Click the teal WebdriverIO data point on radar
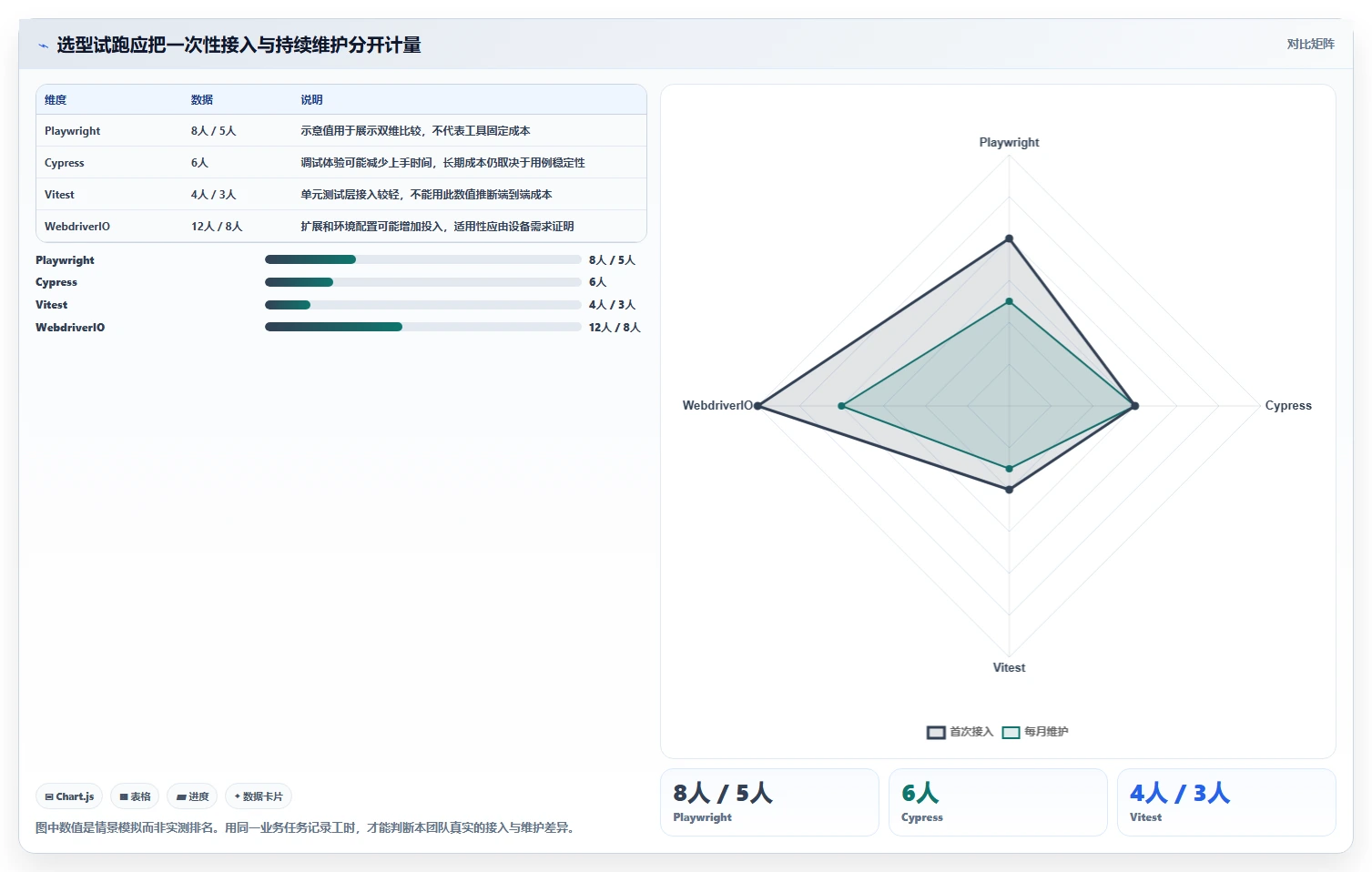 841,406
